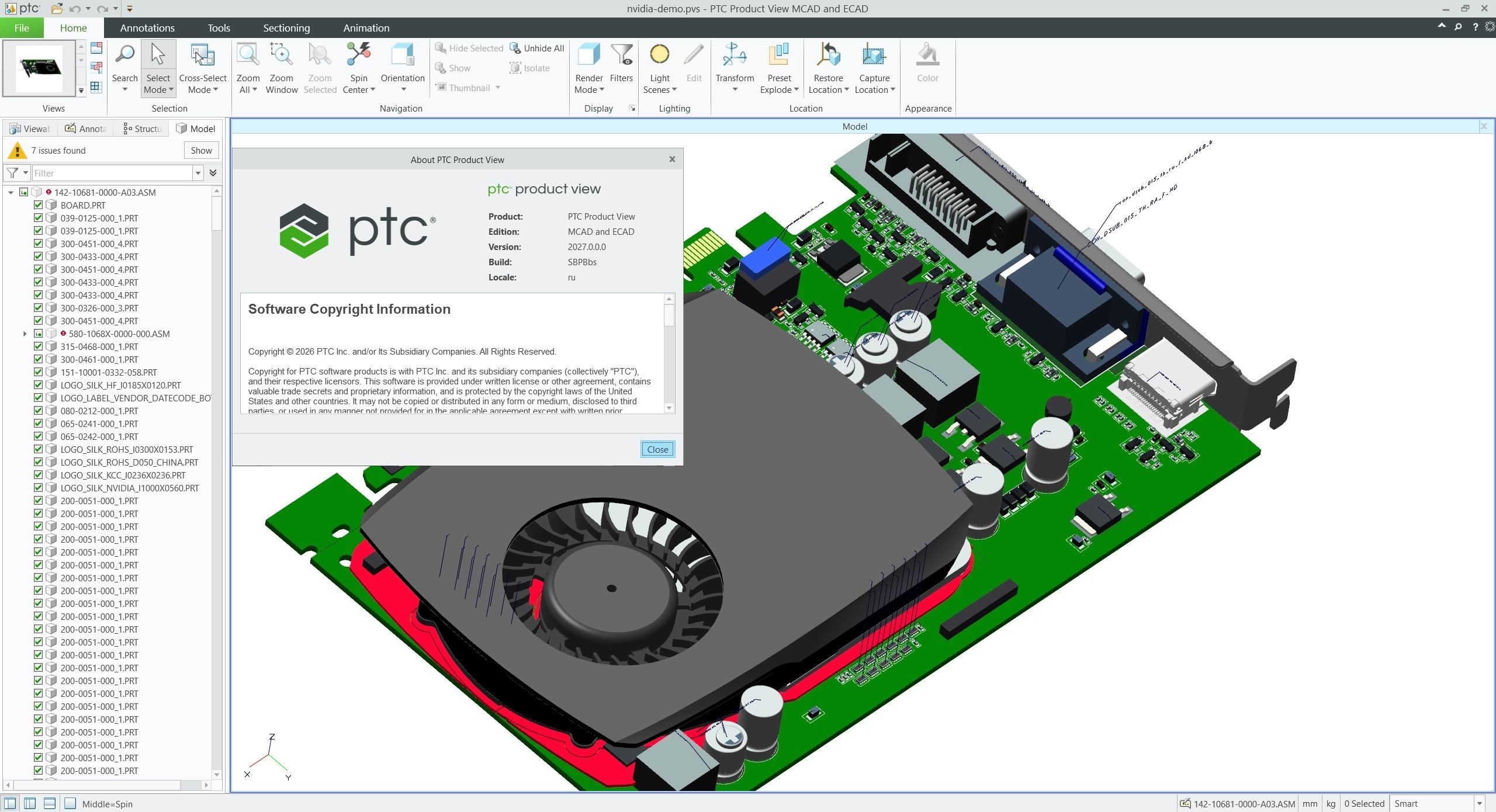This screenshot has width=1496, height=812.
Task: Switch to the Annotations ribbon tab
Action: 147,27
